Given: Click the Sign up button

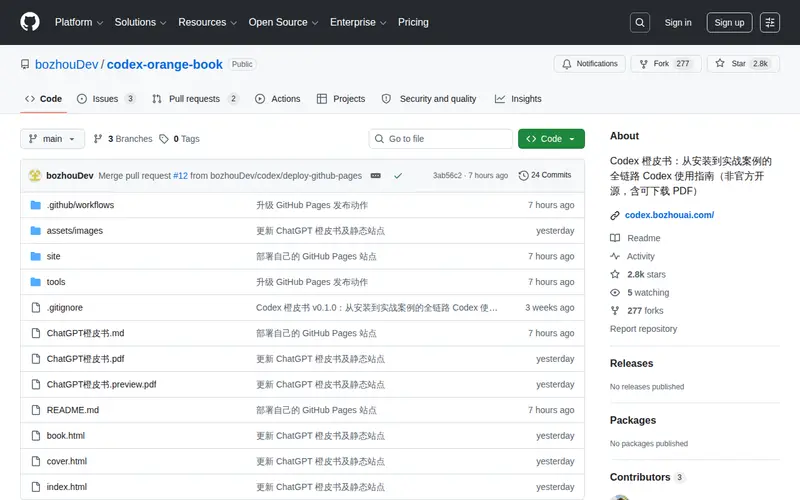Looking at the screenshot, I should click(729, 22).
